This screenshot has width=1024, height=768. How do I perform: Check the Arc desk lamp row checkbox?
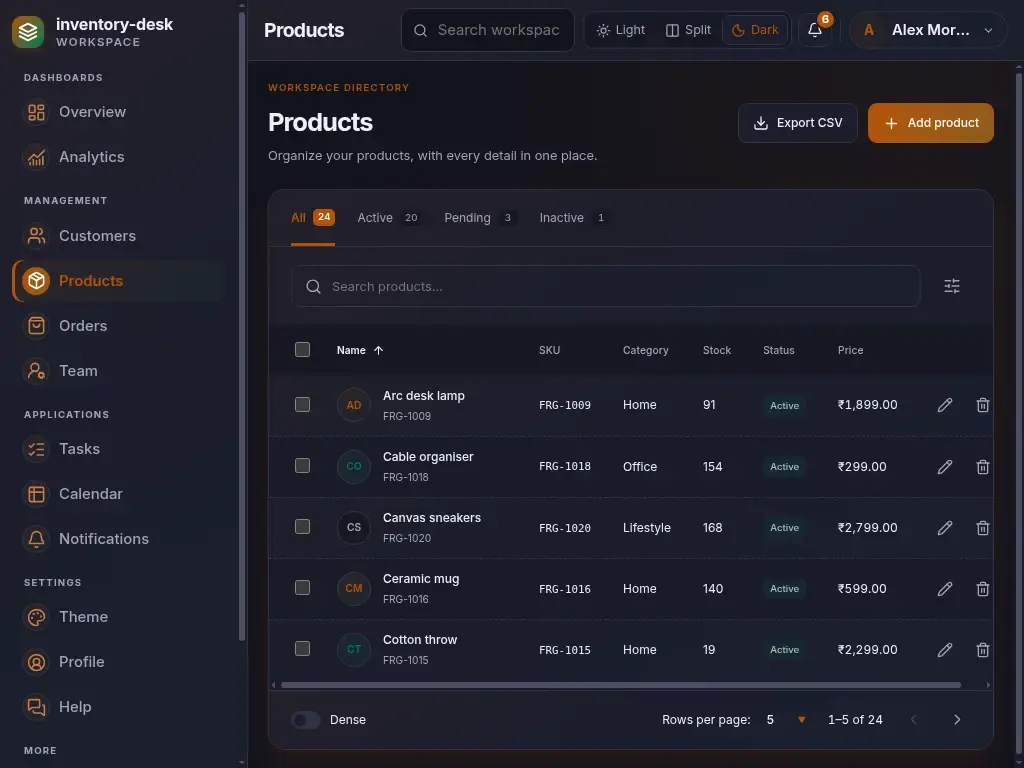[302, 404]
